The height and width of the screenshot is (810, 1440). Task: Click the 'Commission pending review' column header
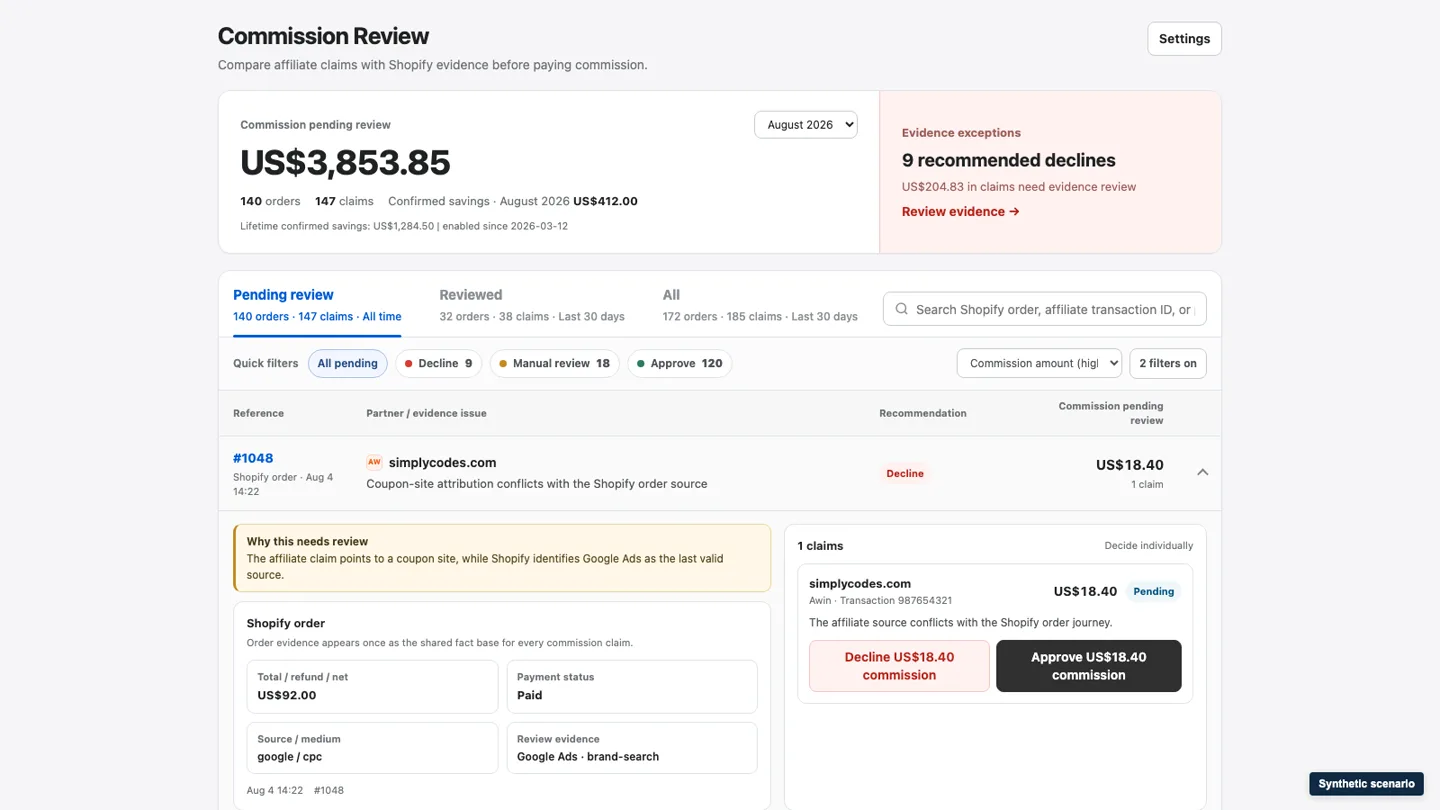(x=1110, y=413)
